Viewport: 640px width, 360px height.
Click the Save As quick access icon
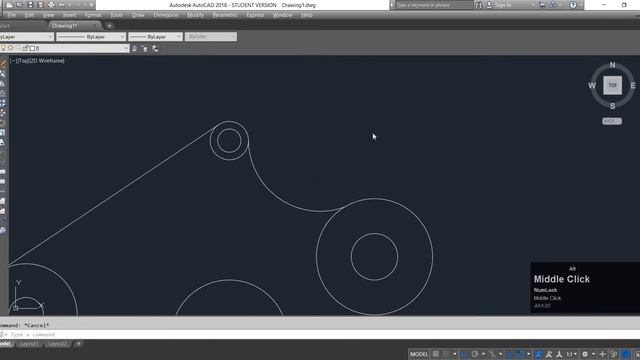click(x=40, y=5)
